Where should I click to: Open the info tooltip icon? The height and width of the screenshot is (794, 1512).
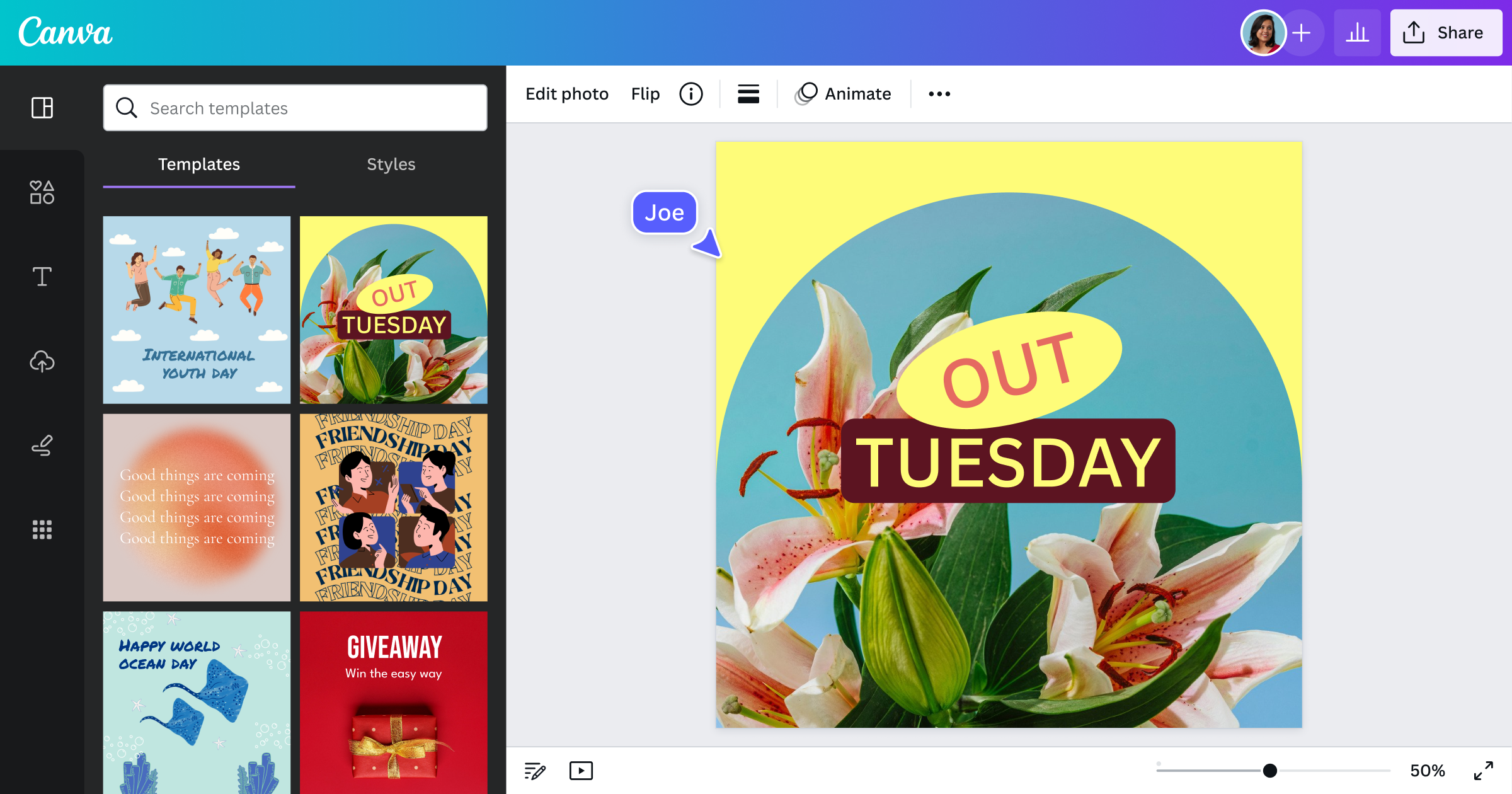tap(692, 93)
